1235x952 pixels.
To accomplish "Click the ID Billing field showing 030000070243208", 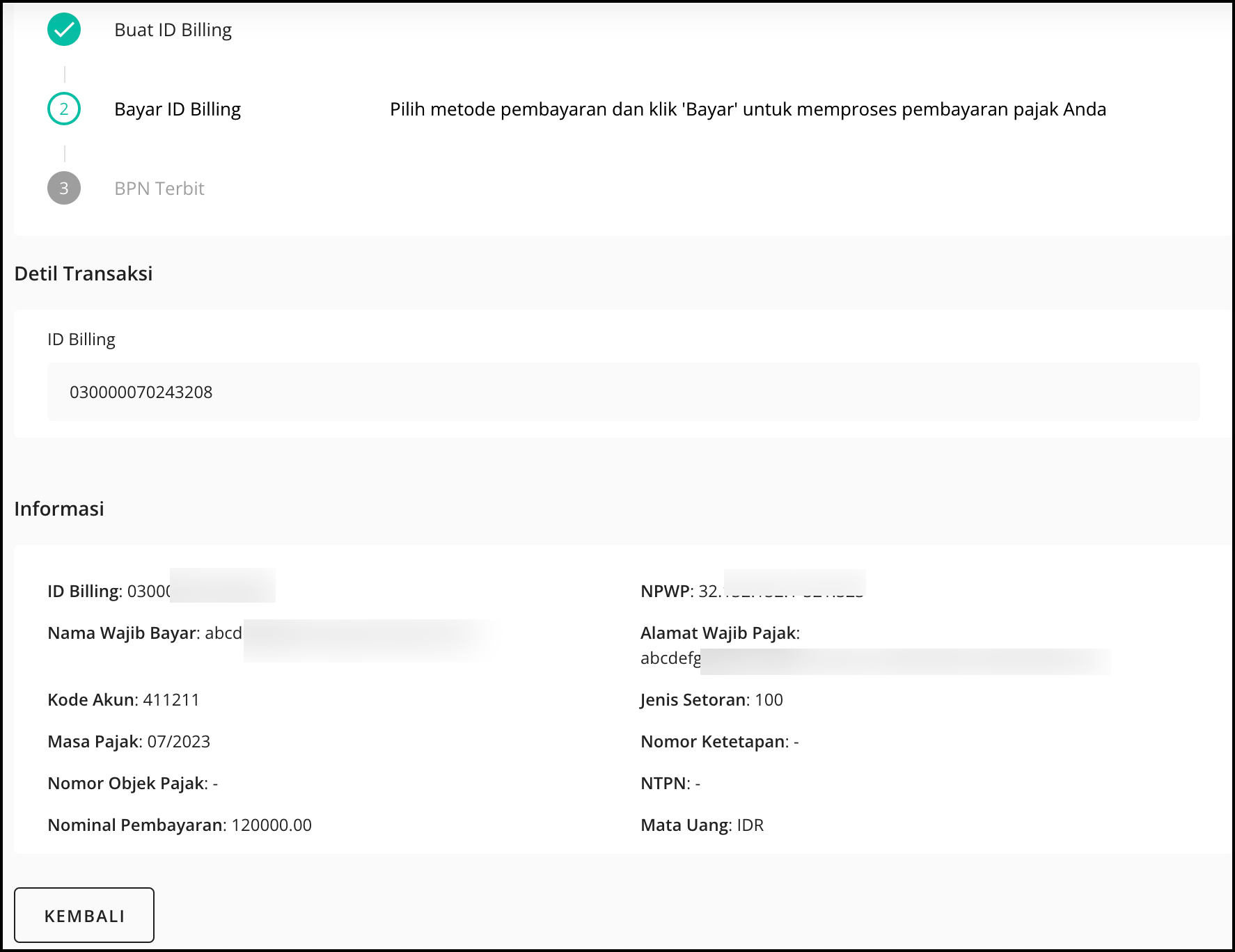I will (x=622, y=392).
